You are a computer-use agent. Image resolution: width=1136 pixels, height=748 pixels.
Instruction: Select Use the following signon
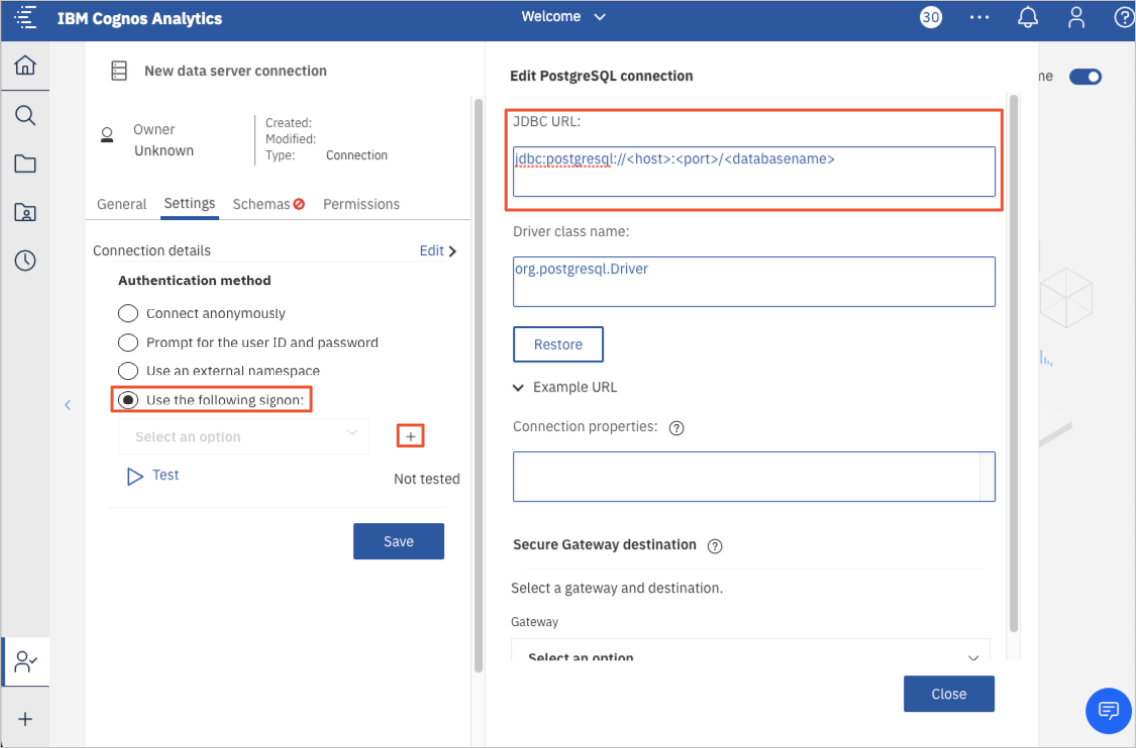click(x=128, y=400)
